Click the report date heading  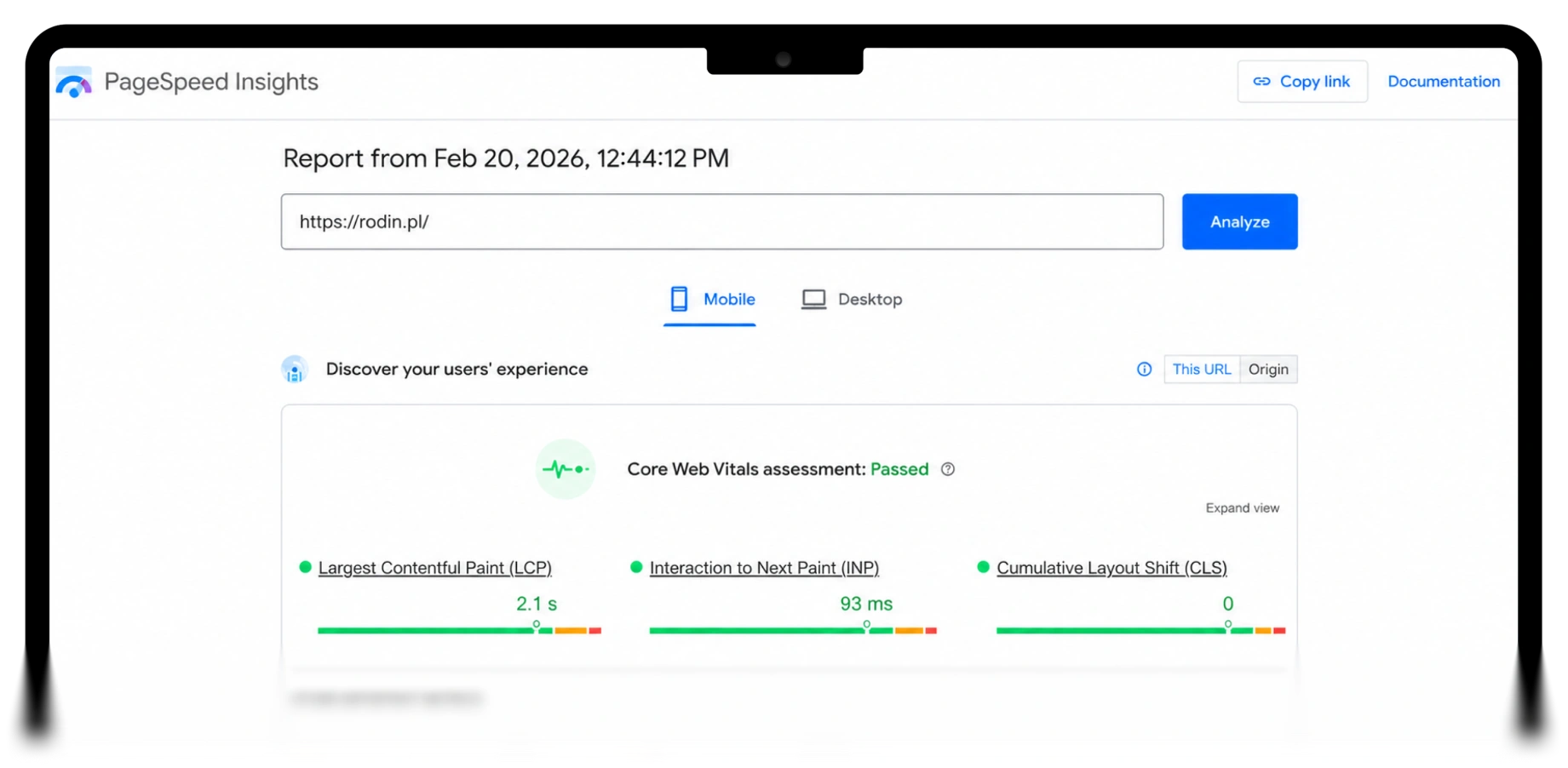(506, 158)
